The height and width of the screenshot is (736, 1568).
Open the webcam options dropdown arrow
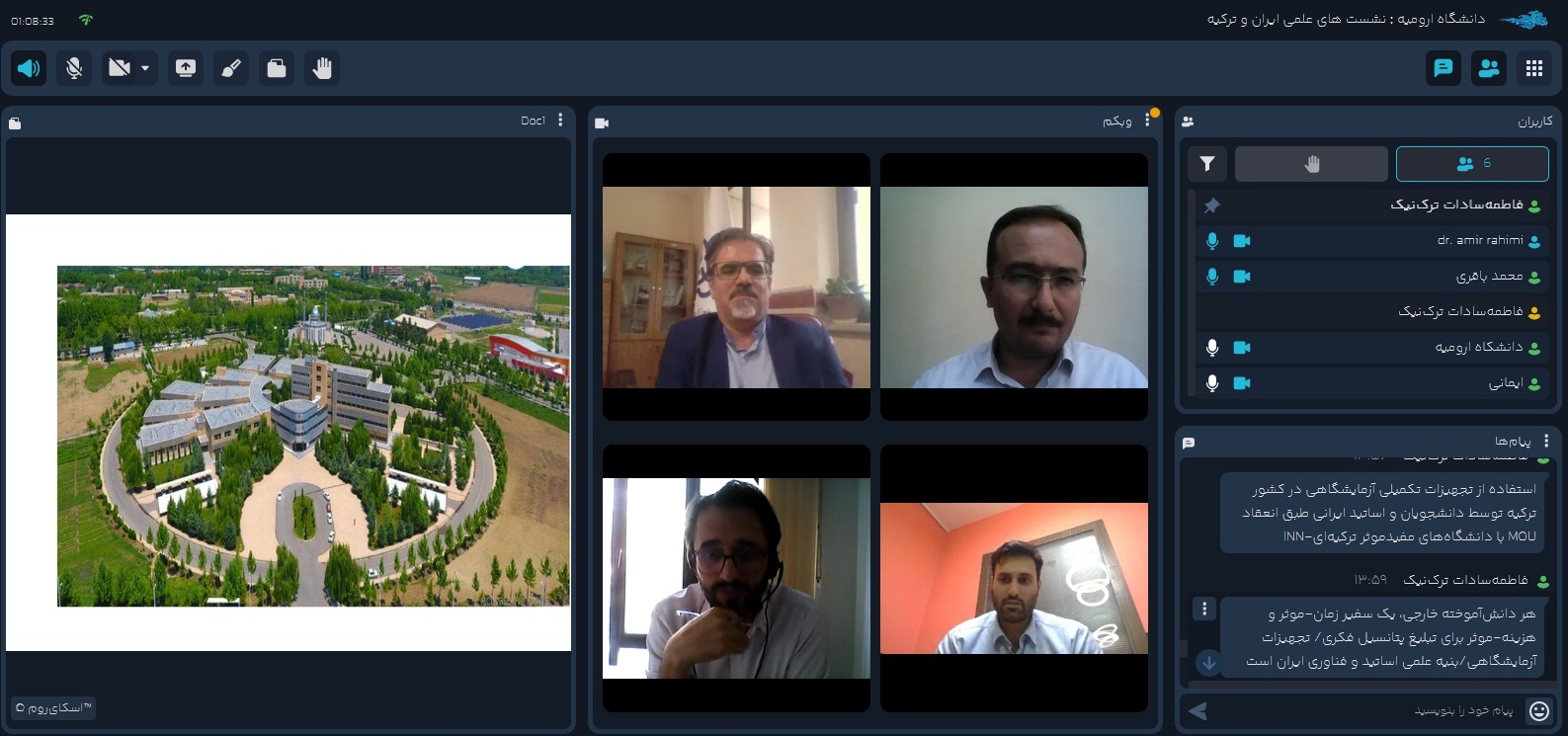(145, 68)
